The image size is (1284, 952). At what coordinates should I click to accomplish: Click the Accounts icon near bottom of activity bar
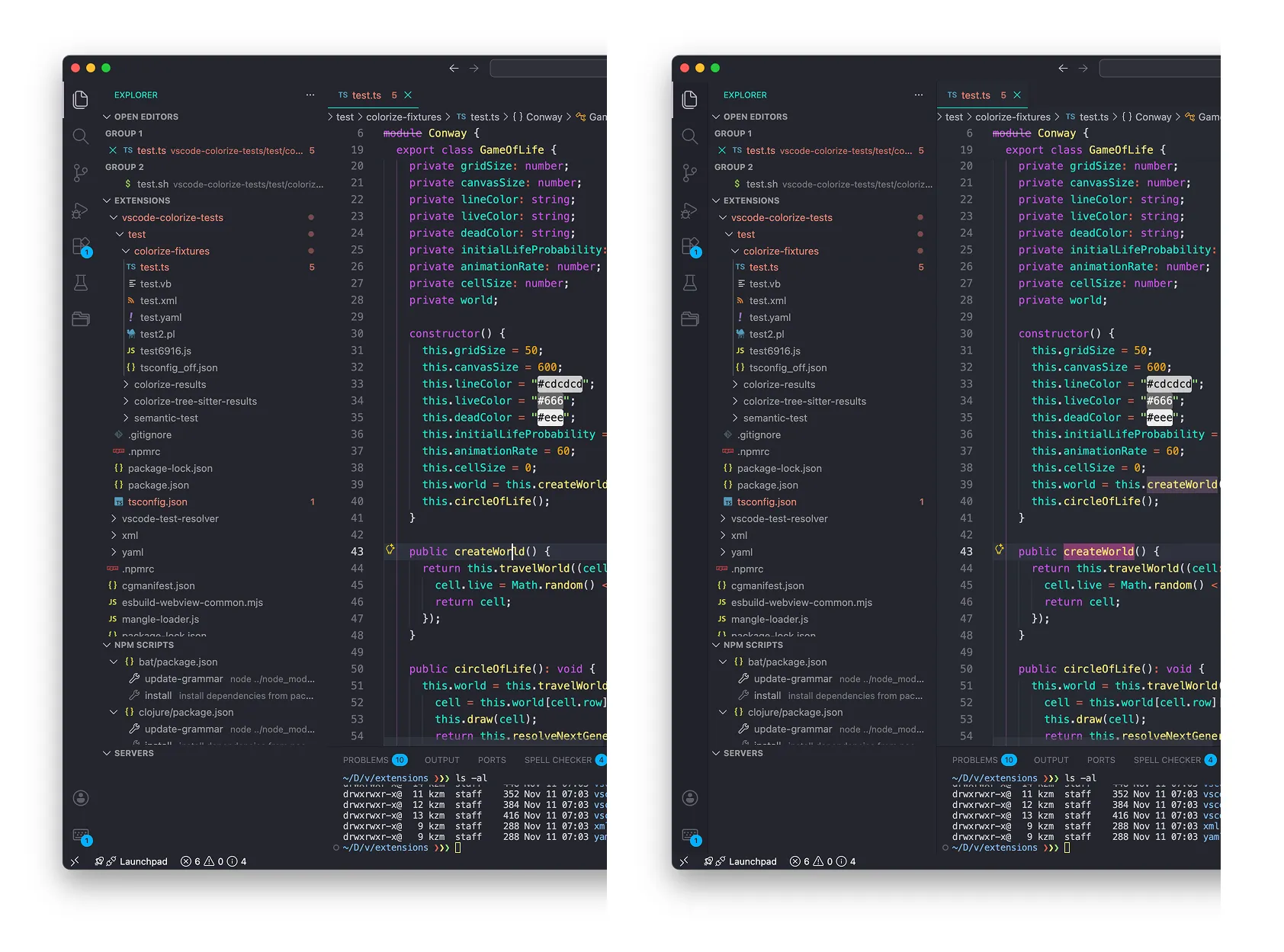pyautogui.click(x=80, y=798)
